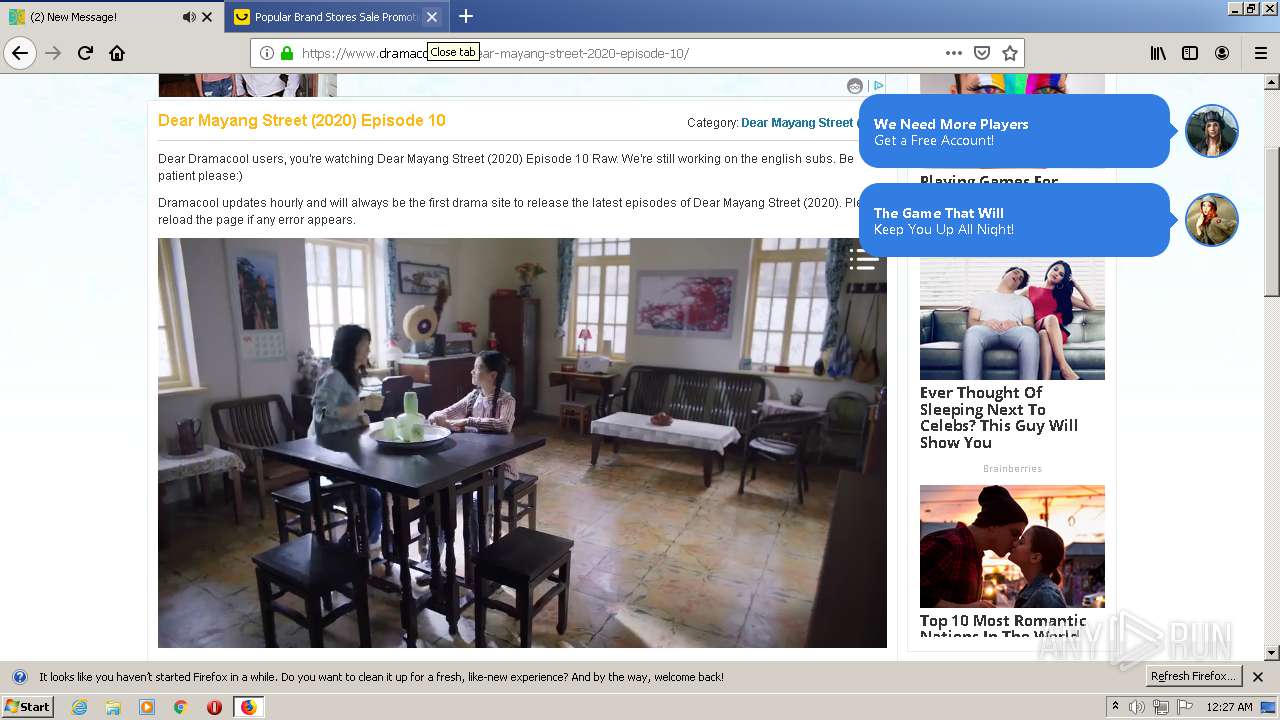Launch Internet Explorer from the taskbar
1280x720 pixels.
tap(79, 707)
